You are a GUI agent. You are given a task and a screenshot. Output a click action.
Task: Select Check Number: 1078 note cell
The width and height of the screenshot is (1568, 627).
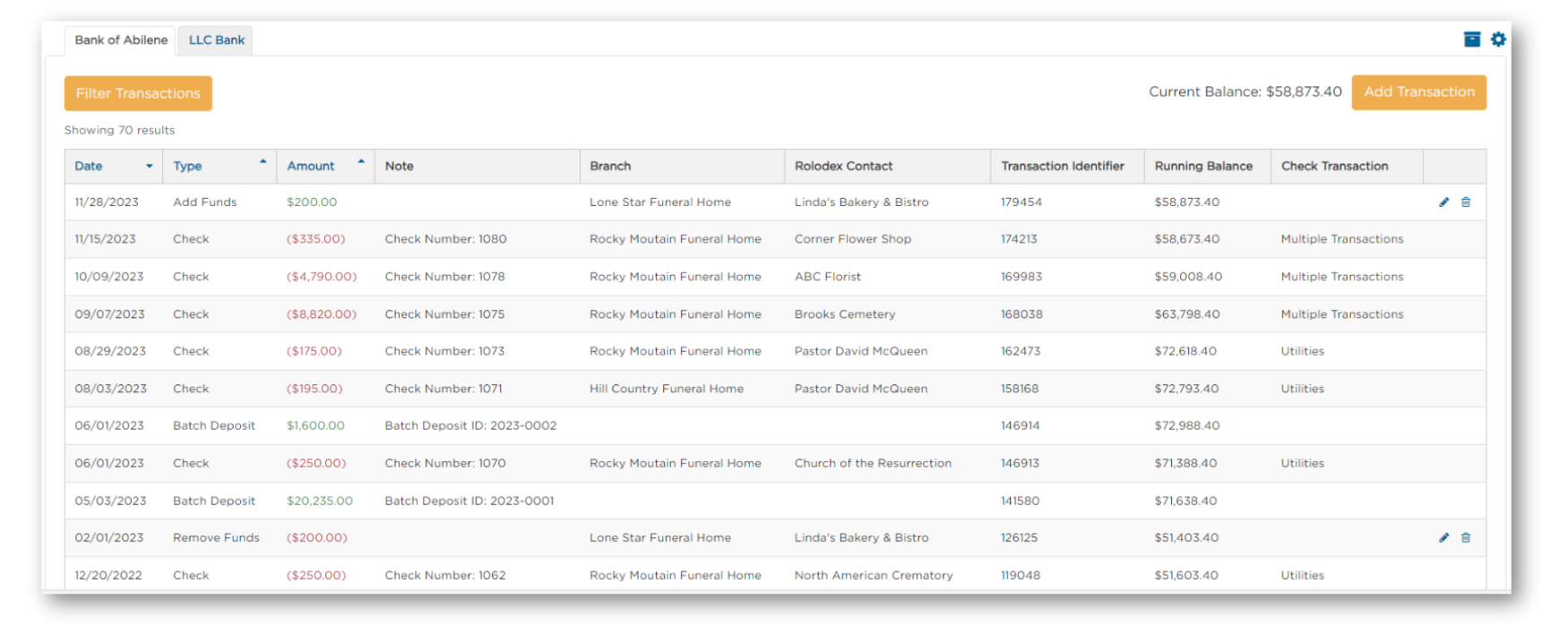444,277
